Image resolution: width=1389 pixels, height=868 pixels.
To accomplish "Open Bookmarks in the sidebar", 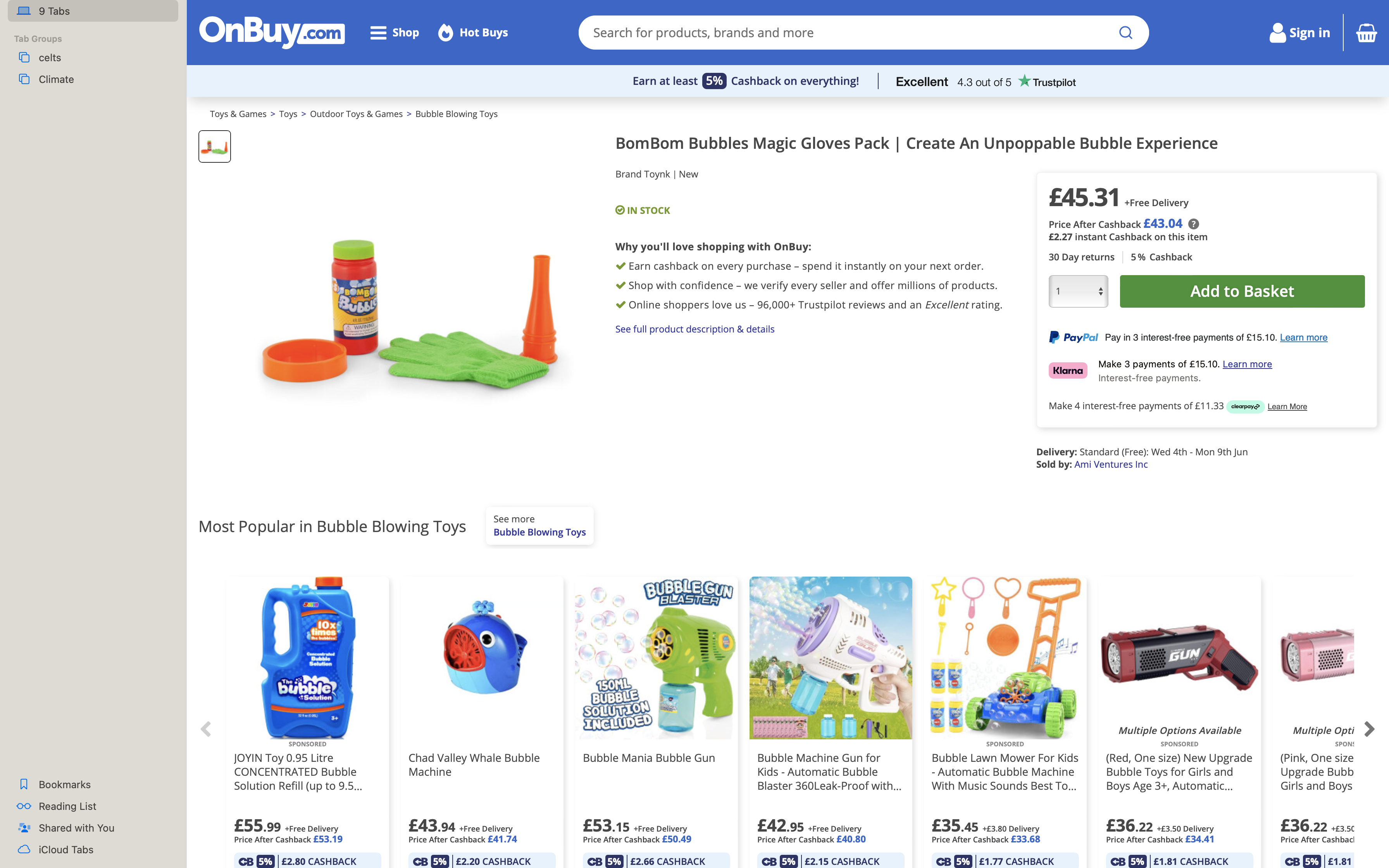I will (64, 784).
